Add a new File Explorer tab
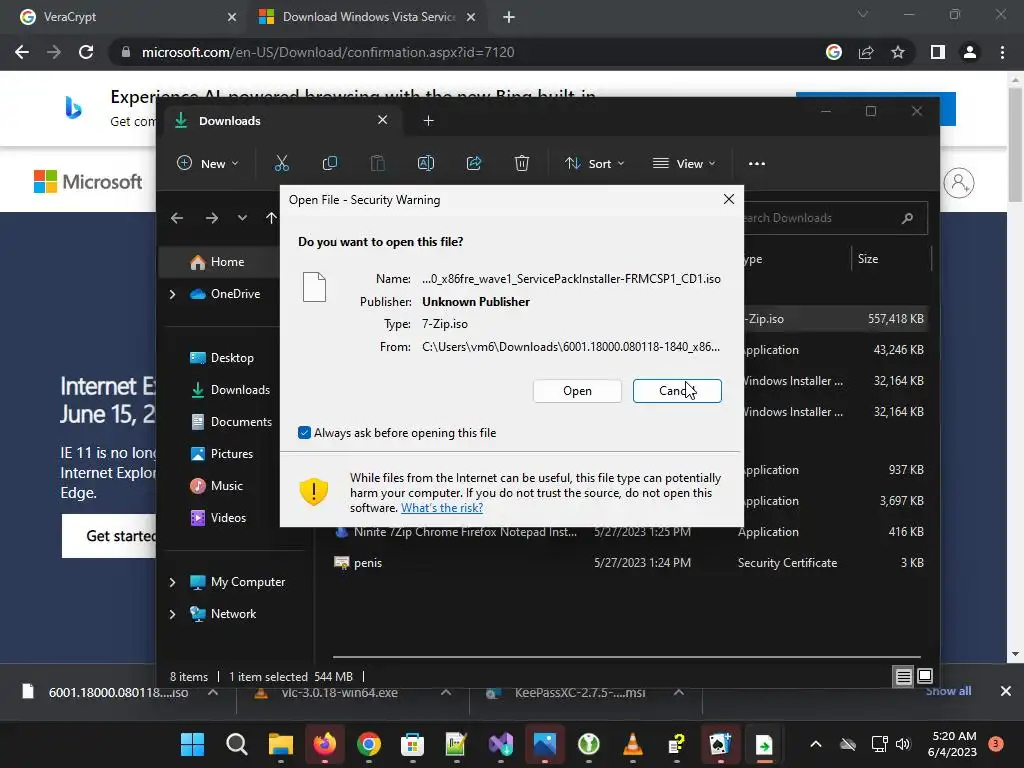Viewport: 1024px width, 768px height. [x=428, y=121]
